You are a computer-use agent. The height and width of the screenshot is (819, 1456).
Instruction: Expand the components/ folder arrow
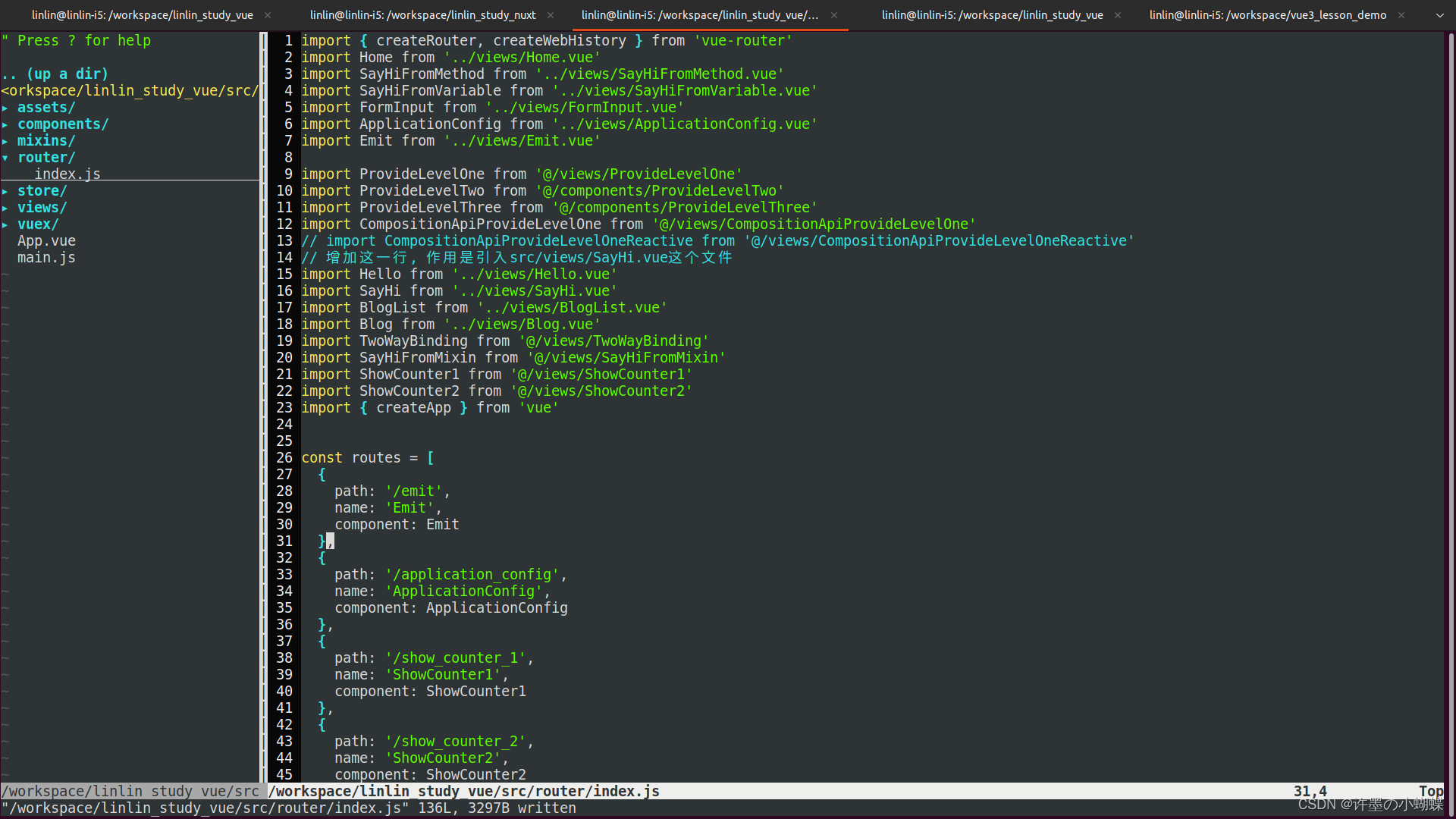(x=5, y=124)
